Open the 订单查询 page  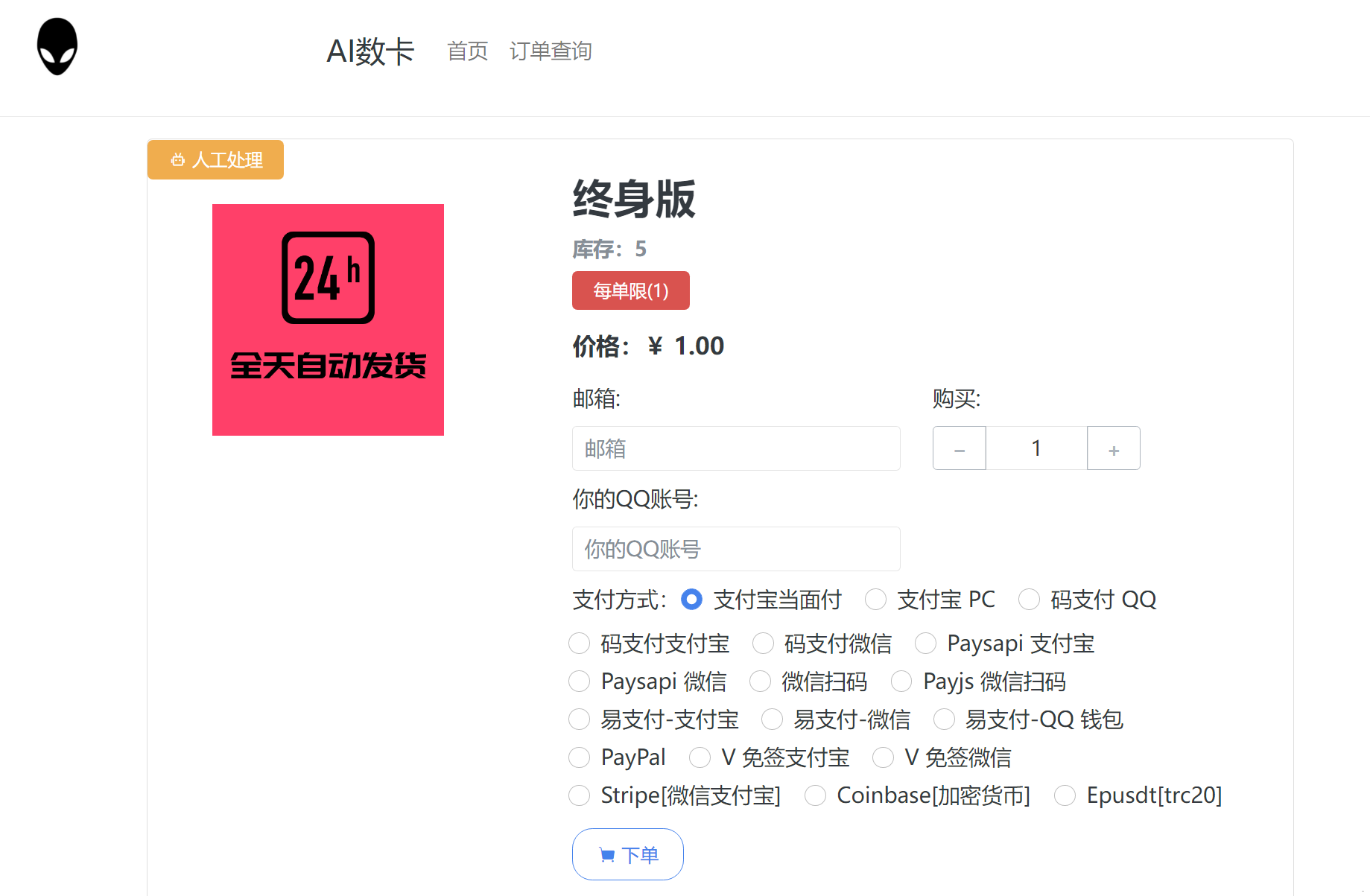(x=550, y=51)
